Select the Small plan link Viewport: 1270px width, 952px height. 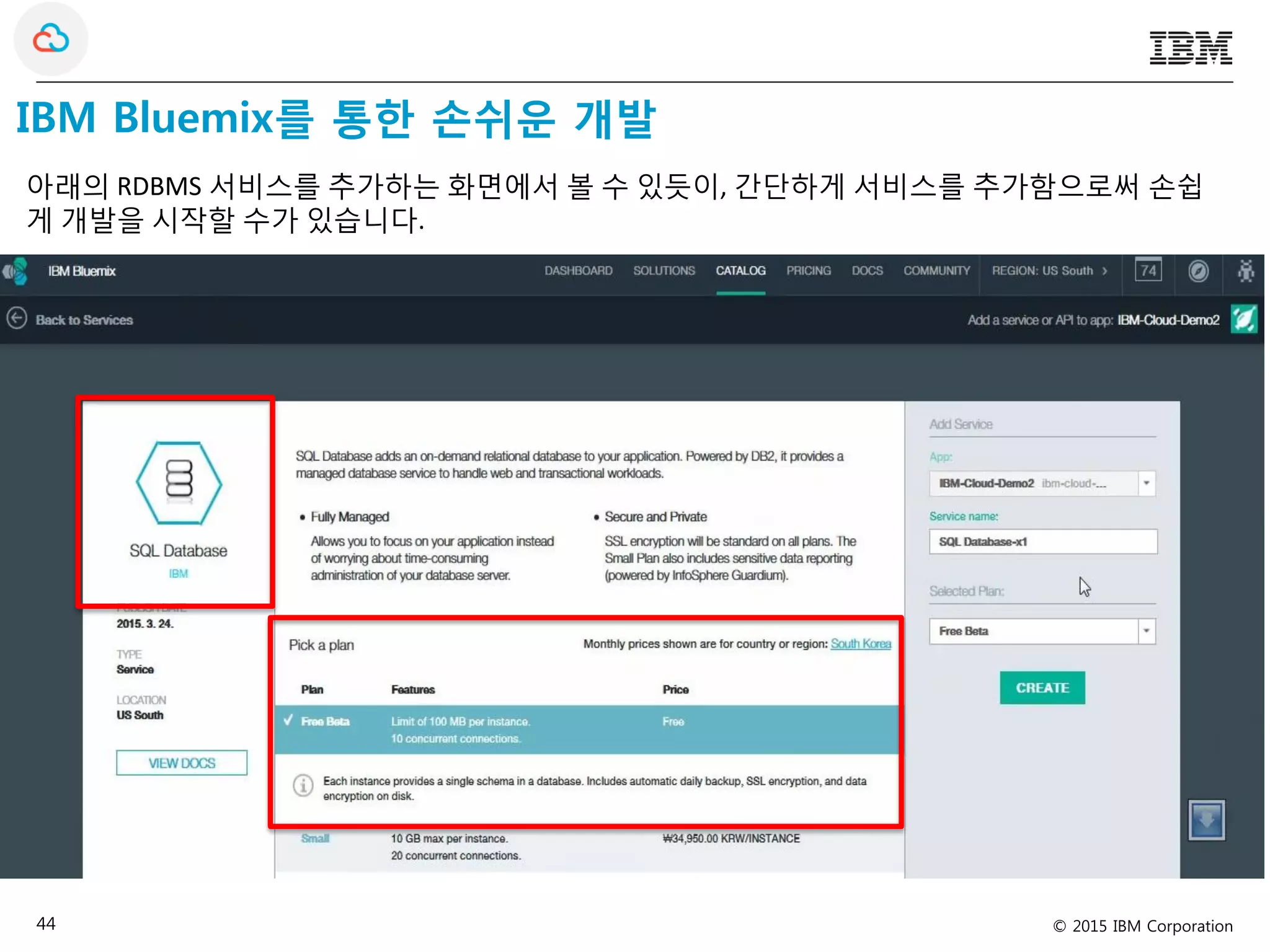click(x=315, y=839)
